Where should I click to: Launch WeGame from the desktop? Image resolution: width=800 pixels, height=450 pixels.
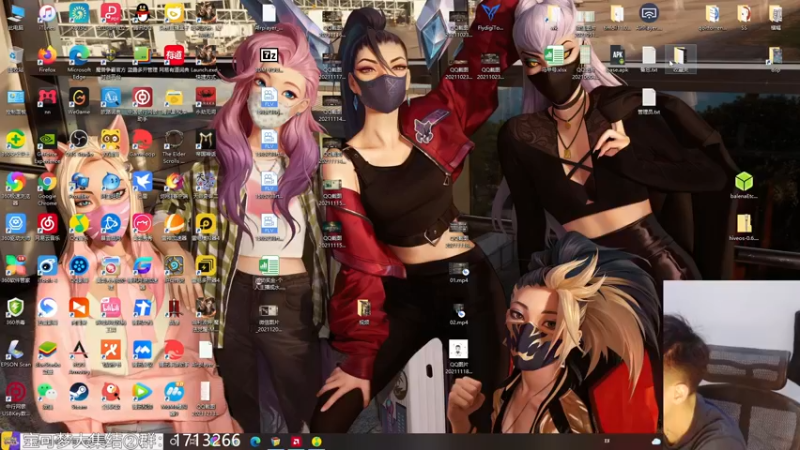tap(79, 97)
